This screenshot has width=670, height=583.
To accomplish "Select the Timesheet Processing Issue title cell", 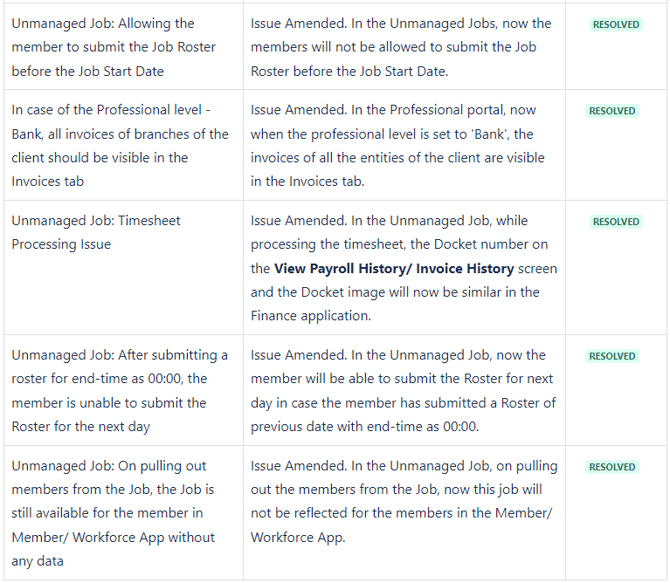I will (x=96, y=232).
